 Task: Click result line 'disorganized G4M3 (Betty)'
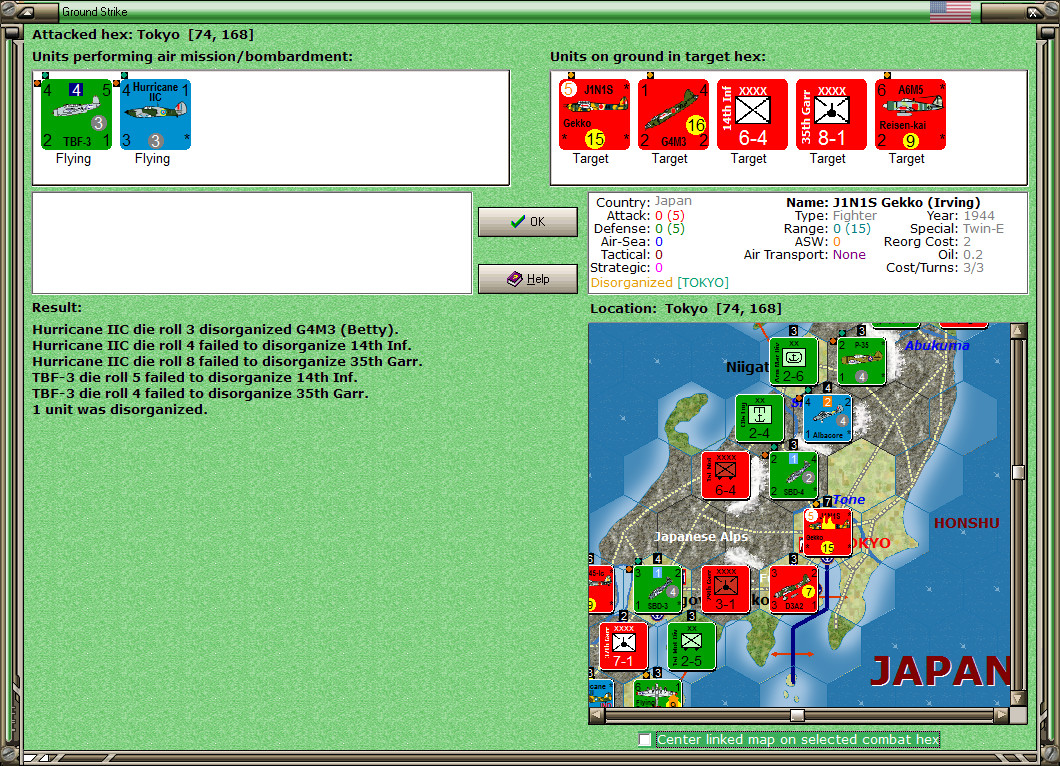pyautogui.click(x=216, y=330)
